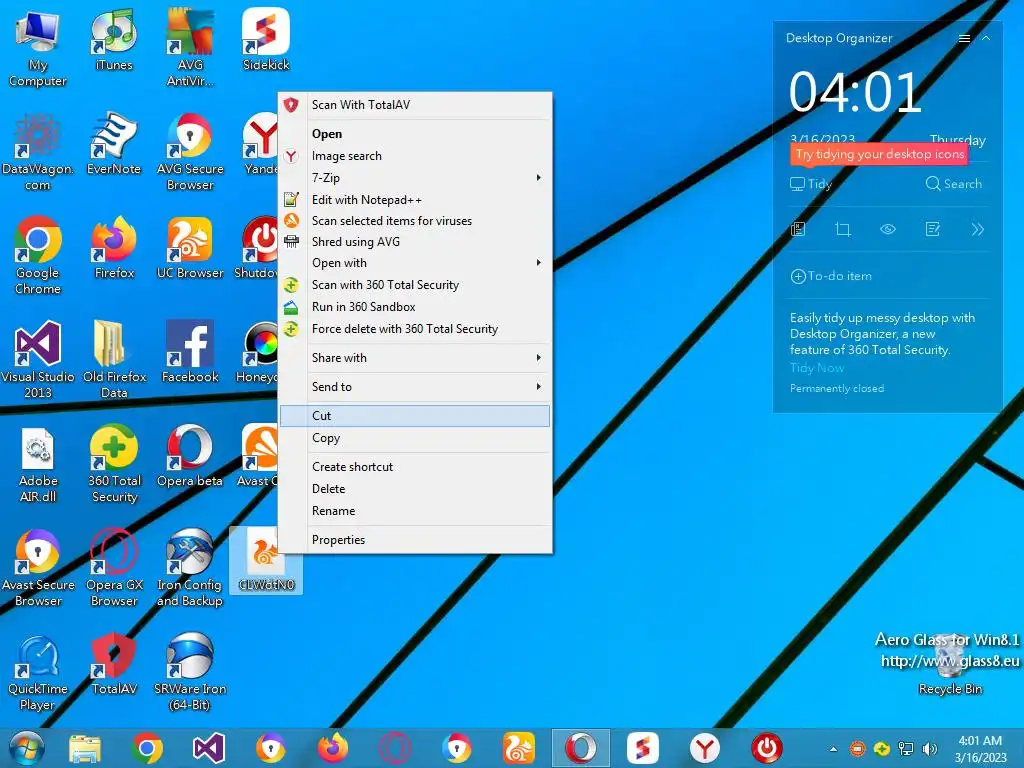Select the DataWagon.com desktop shortcut
The image size is (1024, 768).
coord(37,153)
